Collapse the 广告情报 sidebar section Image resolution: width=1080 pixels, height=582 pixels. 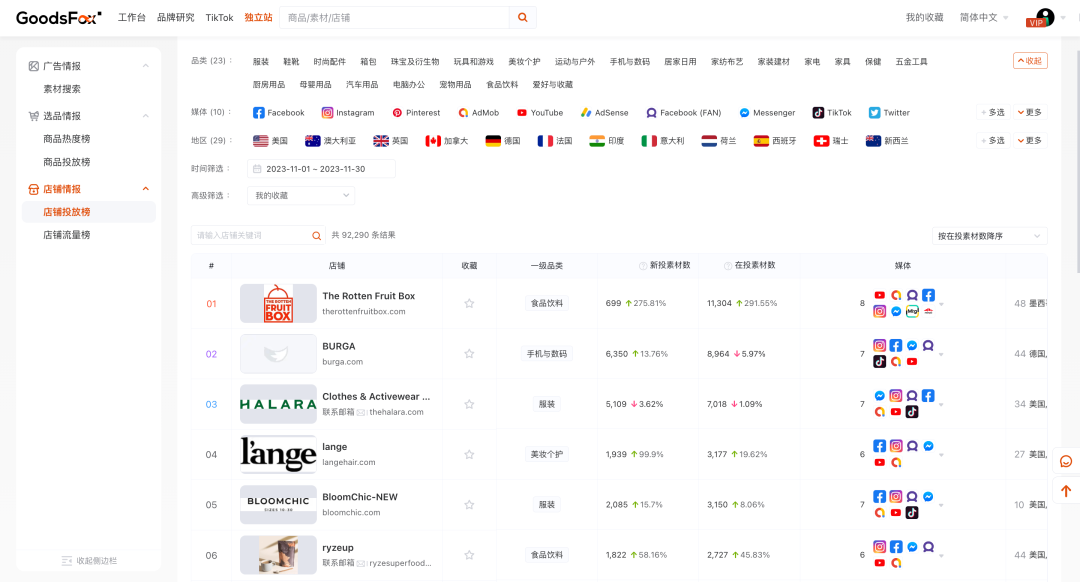(145, 66)
